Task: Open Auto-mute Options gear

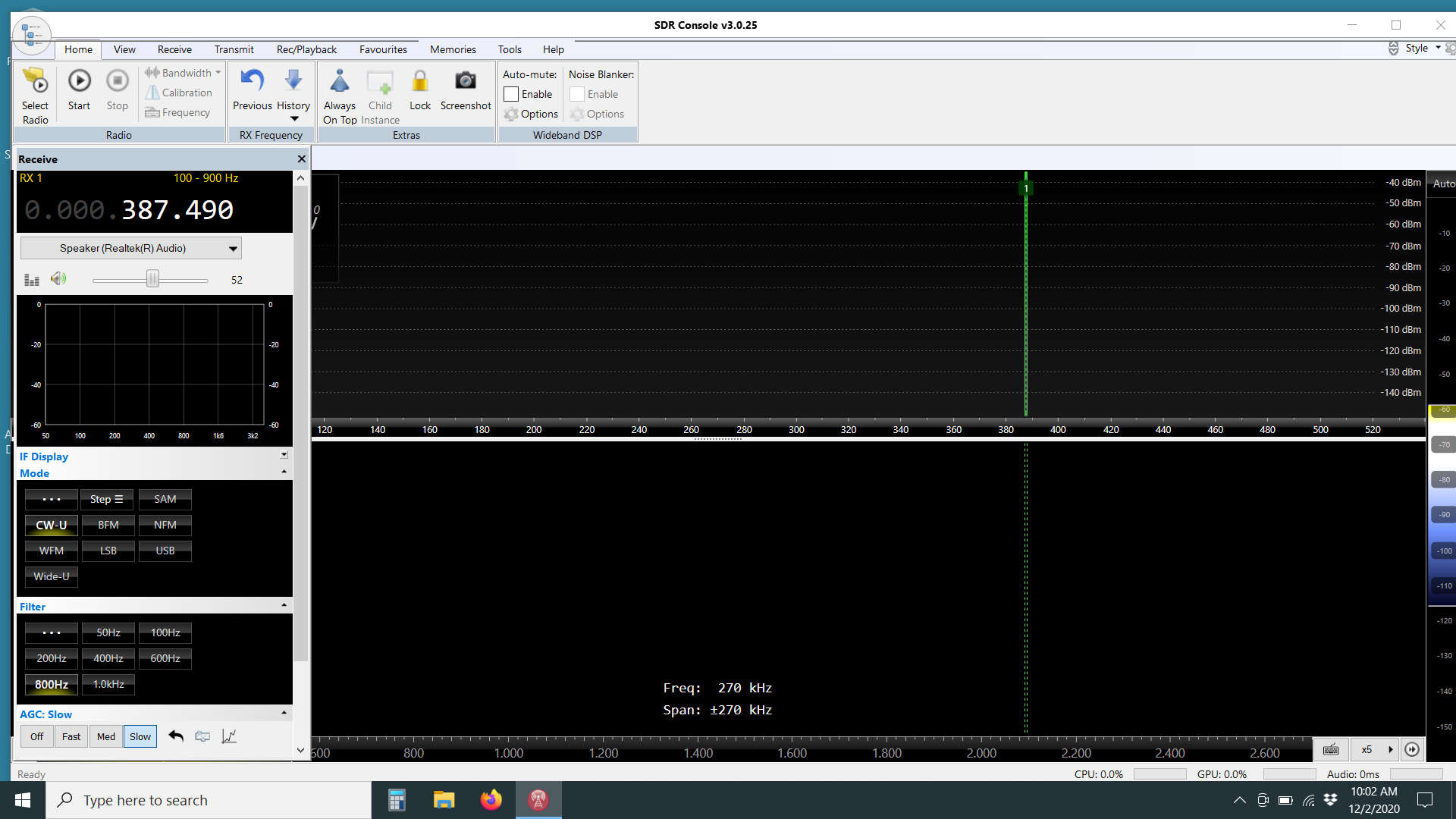Action: click(531, 114)
